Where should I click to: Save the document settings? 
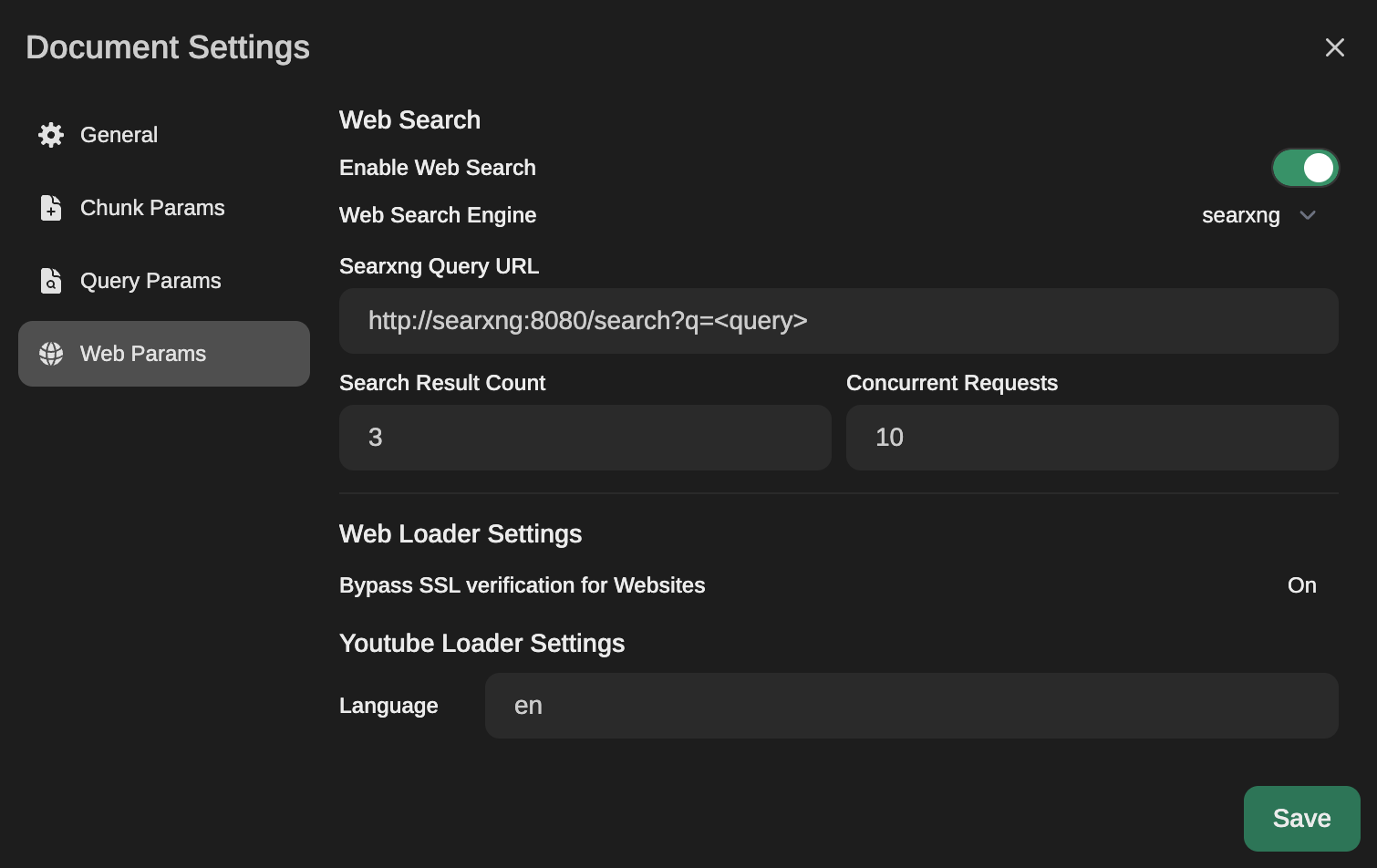point(1302,819)
